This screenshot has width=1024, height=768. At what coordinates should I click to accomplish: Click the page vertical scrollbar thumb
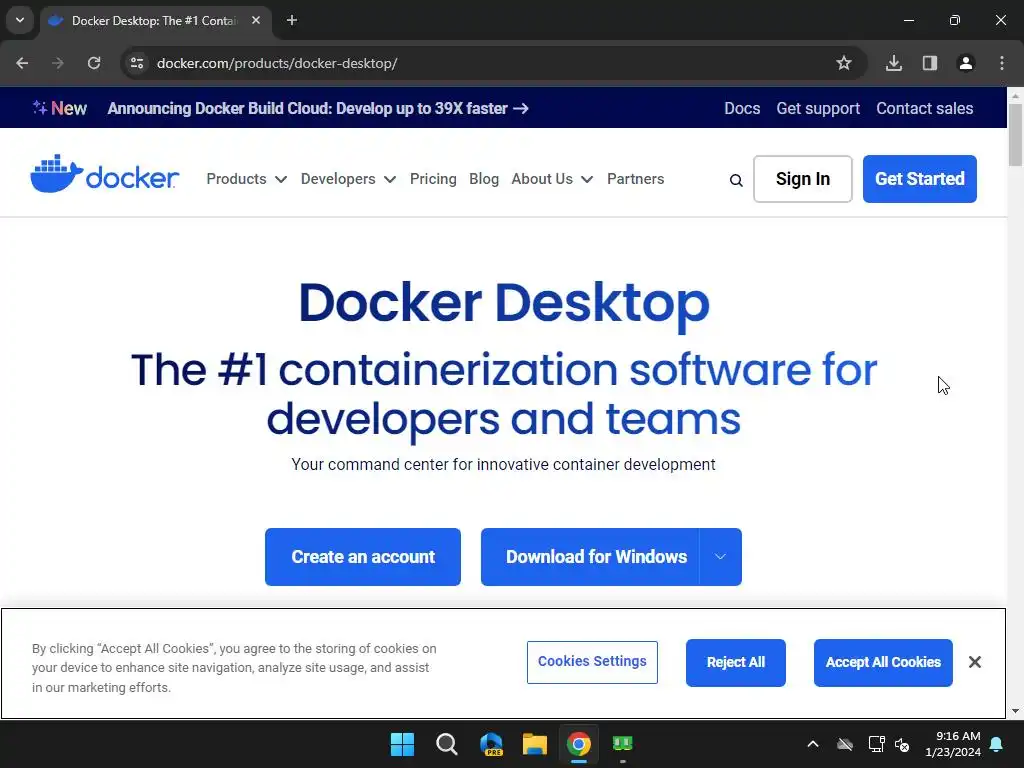point(1016,135)
